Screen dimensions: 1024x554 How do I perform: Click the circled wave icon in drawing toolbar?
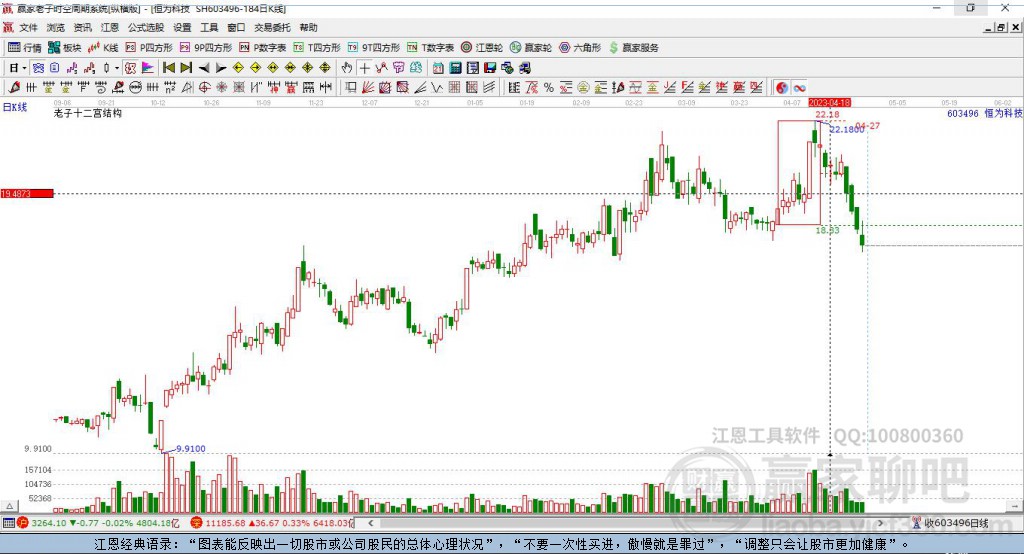(135, 88)
